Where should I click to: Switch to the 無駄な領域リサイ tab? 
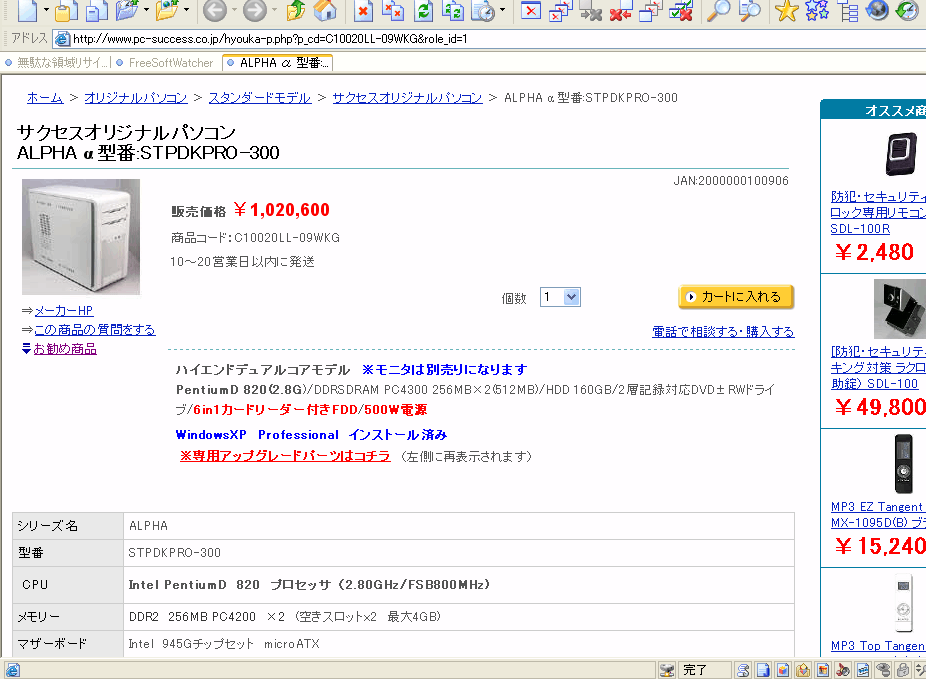click(62, 63)
